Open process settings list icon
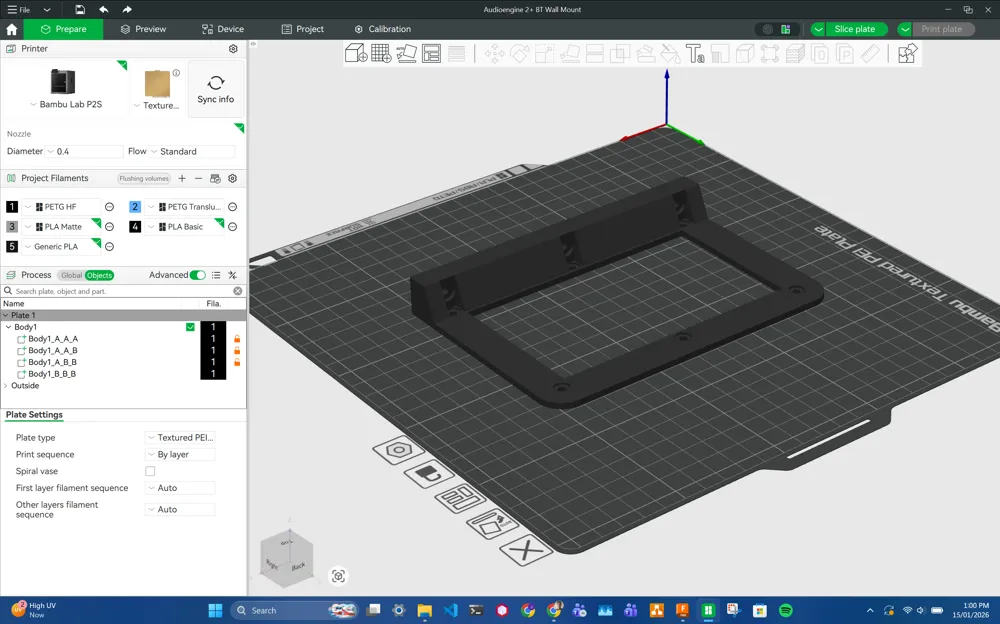This screenshot has height=624, width=1000. pos(216,275)
